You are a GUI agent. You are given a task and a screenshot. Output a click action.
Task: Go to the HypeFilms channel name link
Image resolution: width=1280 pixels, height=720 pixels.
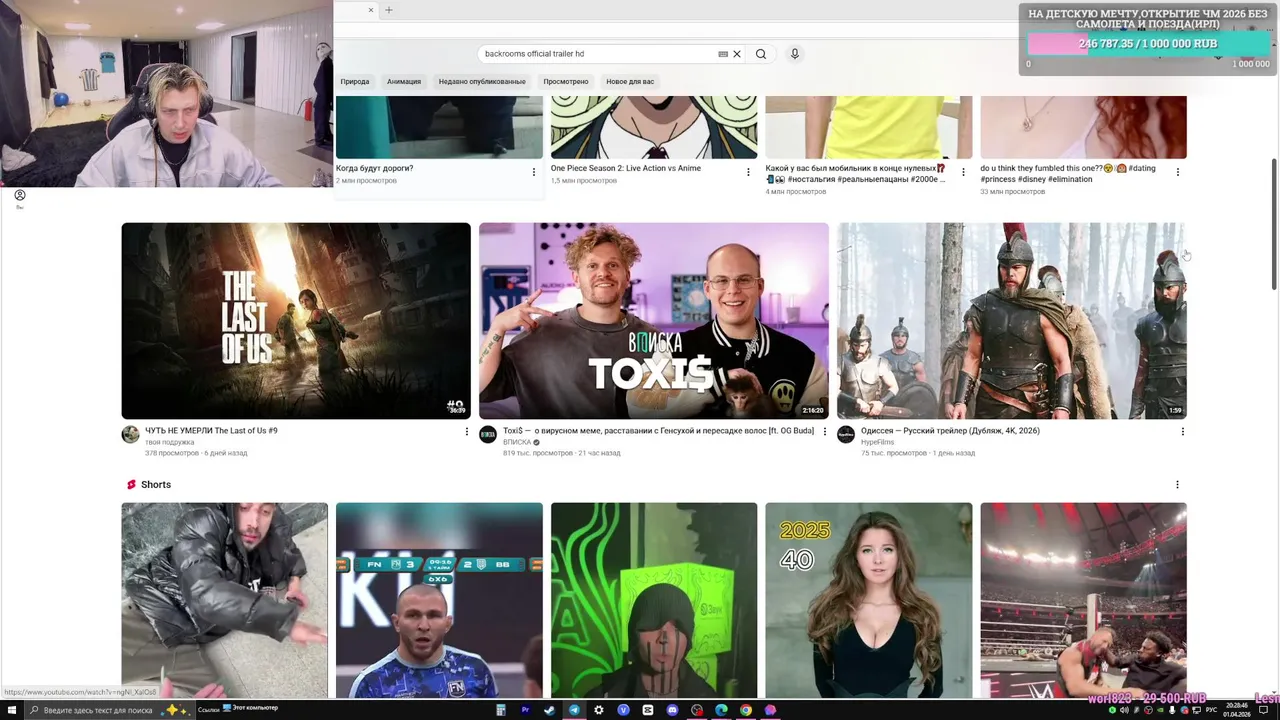tap(877, 442)
